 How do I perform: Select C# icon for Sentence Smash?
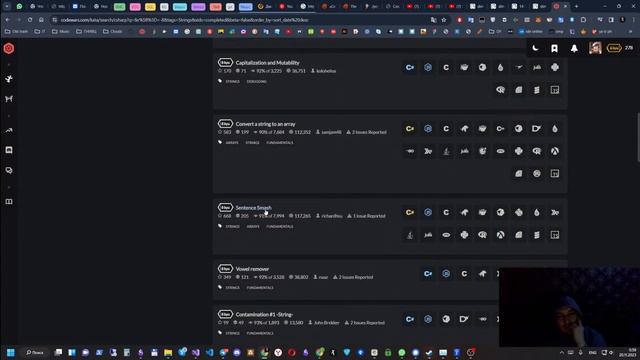click(410, 212)
